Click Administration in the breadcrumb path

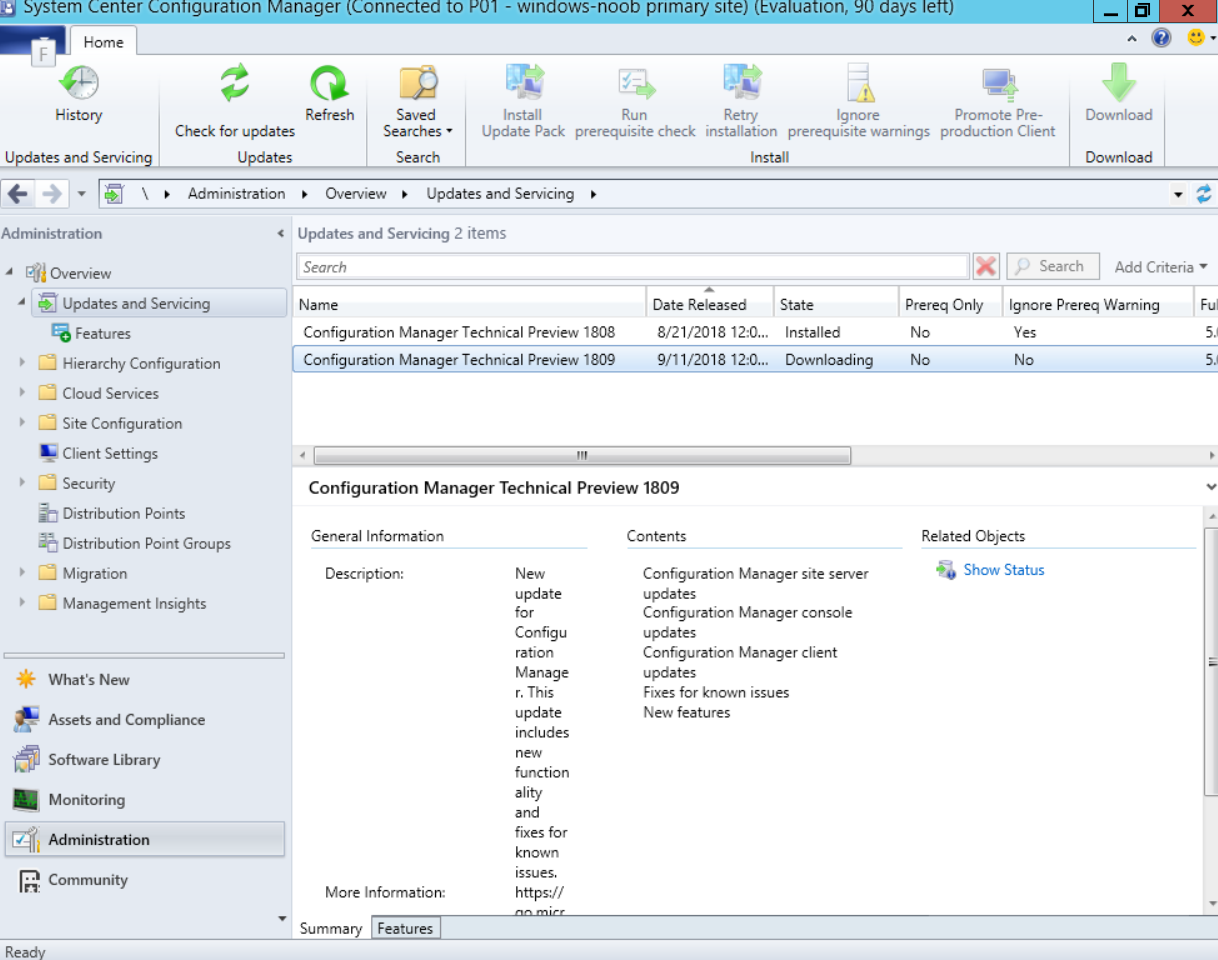[236, 194]
